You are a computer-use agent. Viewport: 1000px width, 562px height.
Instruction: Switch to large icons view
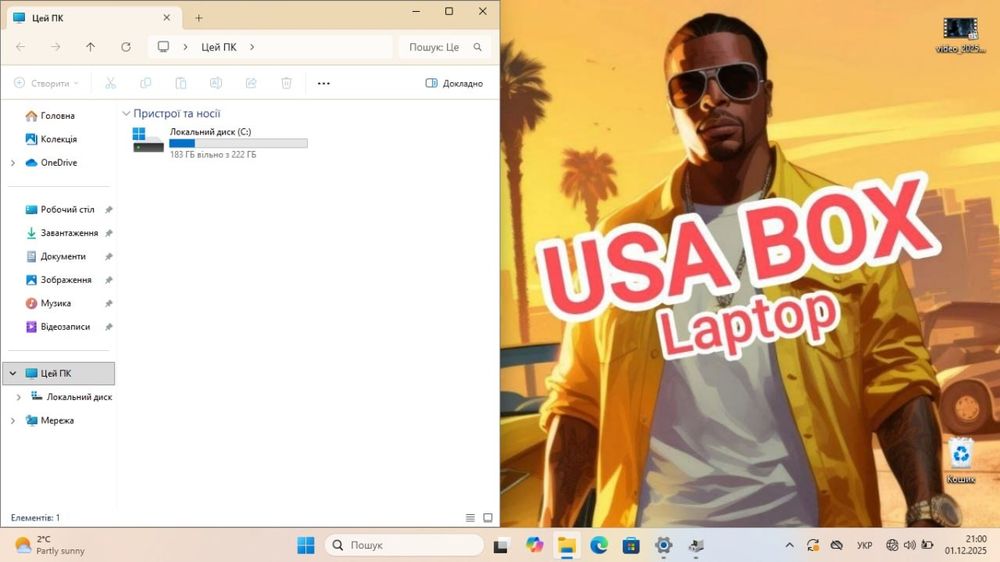488,518
